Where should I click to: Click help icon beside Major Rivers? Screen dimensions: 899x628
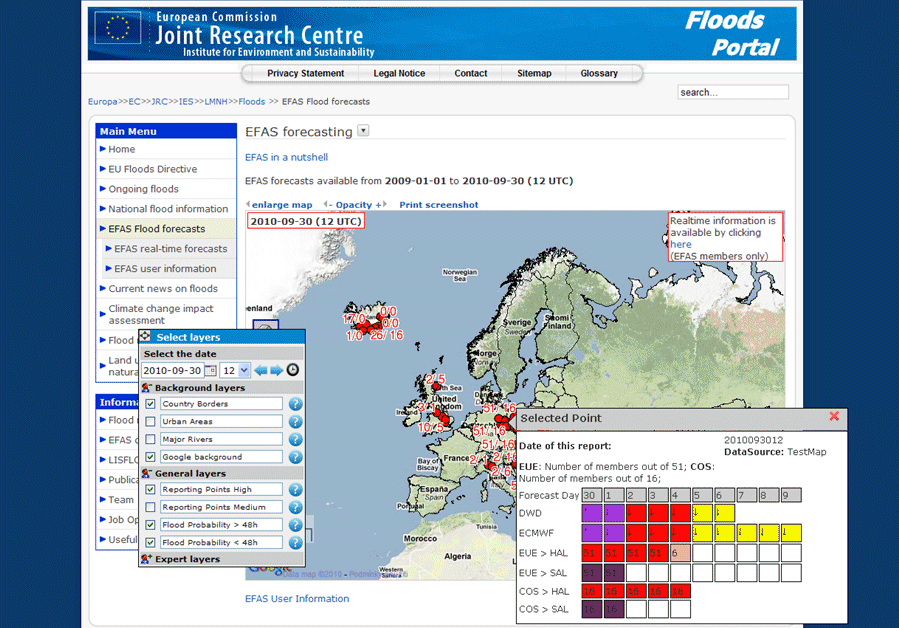click(296, 439)
